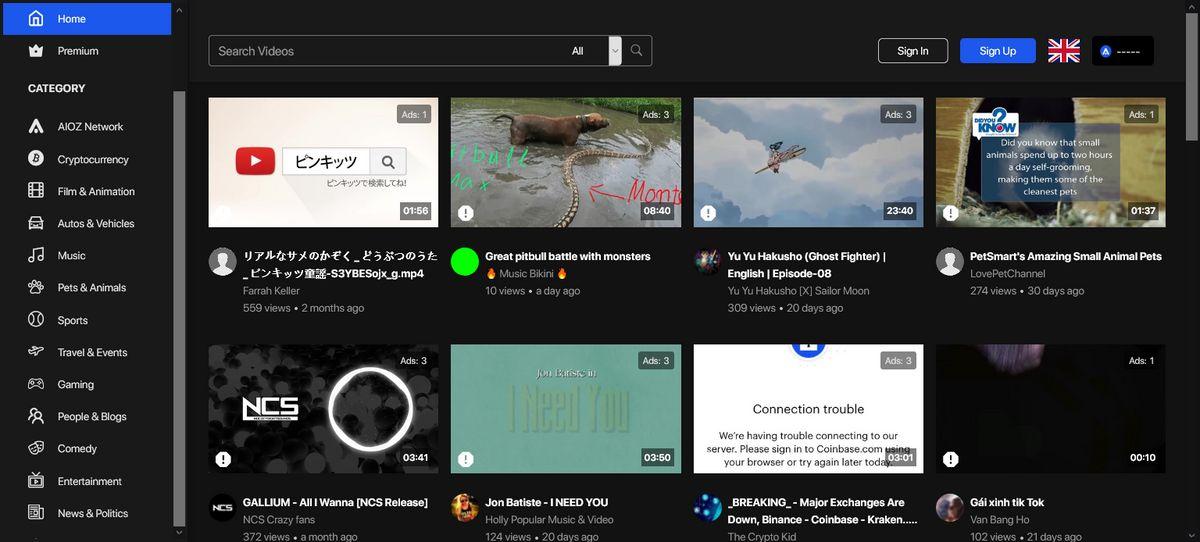
Task: Click alert icon on Yu Yu Hakusho thumbnail
Action: pyautogui.click(x=708, y=213)
